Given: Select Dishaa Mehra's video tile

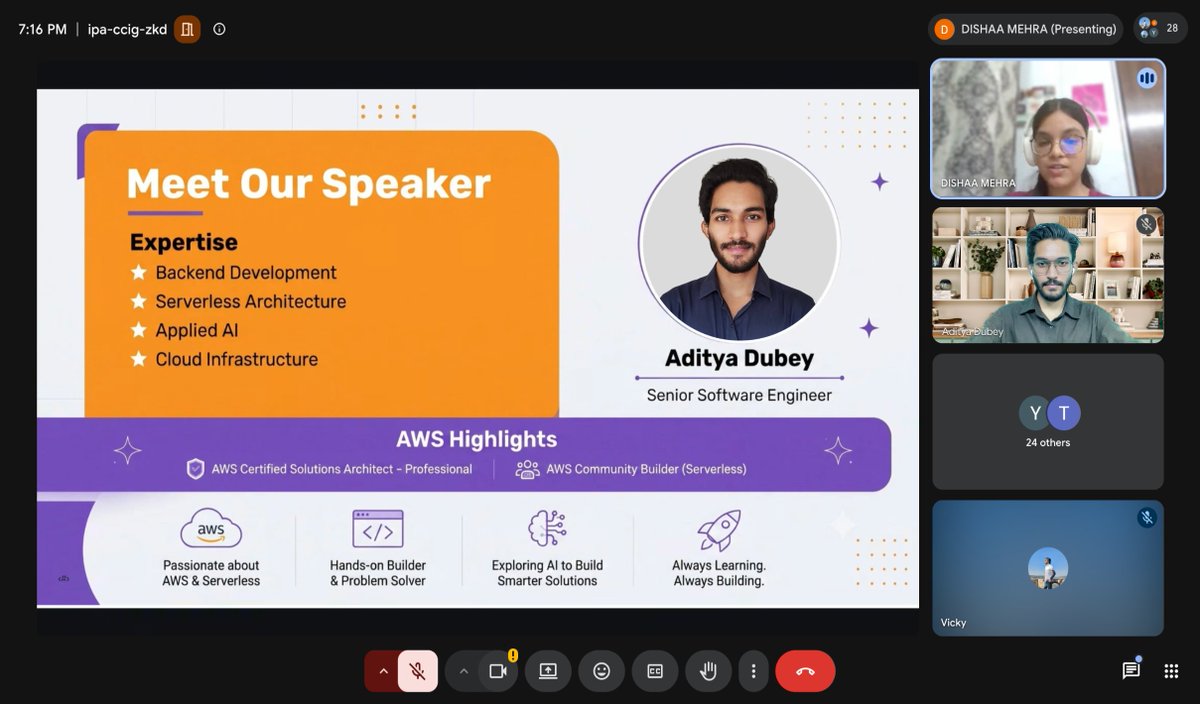Looking at the screenshot, I should coord(1048,128).
